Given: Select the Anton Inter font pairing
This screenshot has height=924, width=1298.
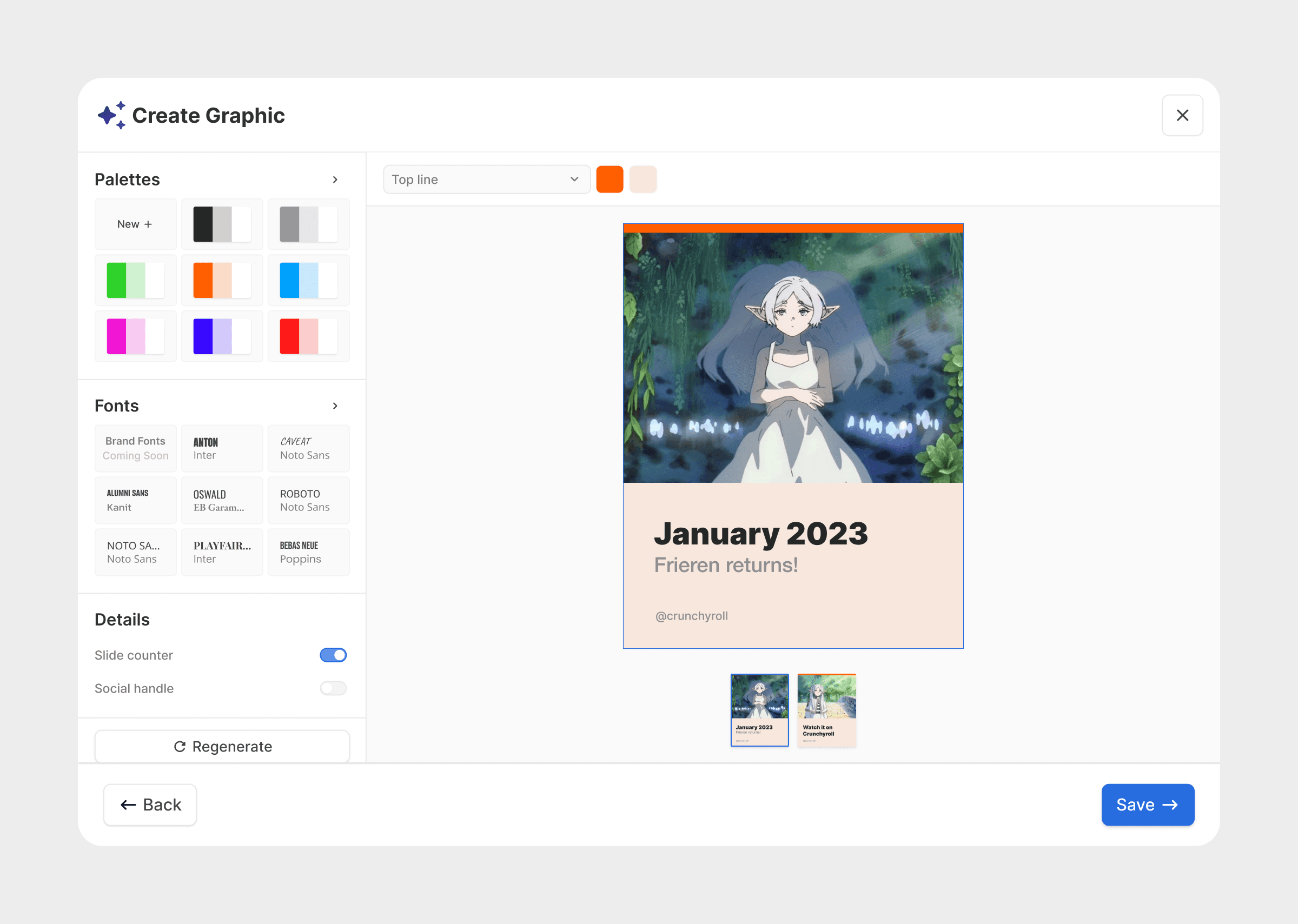Looking at the screenshot, I should pos(222,448).
